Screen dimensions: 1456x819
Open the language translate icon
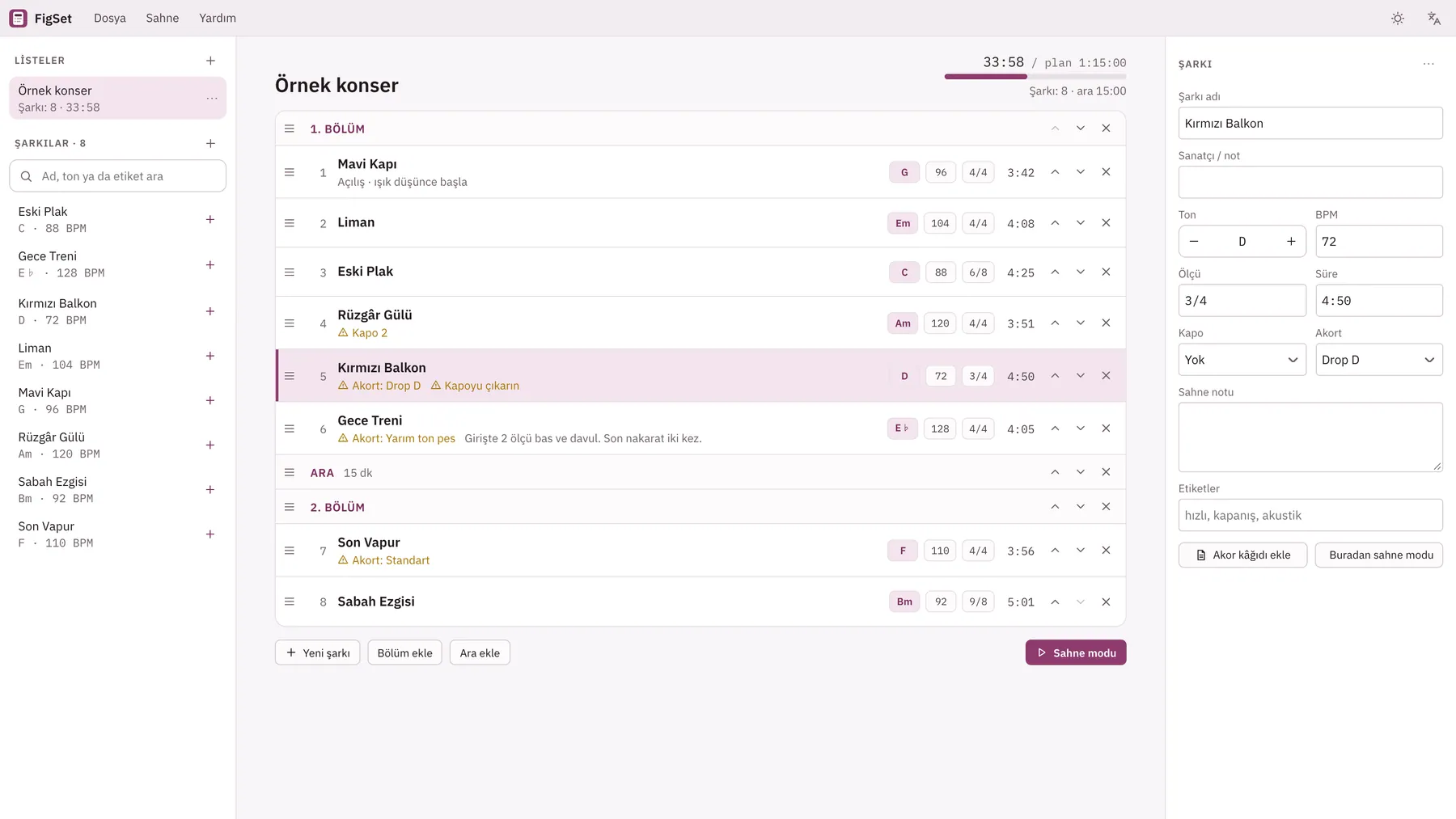tap(1433, 18)
